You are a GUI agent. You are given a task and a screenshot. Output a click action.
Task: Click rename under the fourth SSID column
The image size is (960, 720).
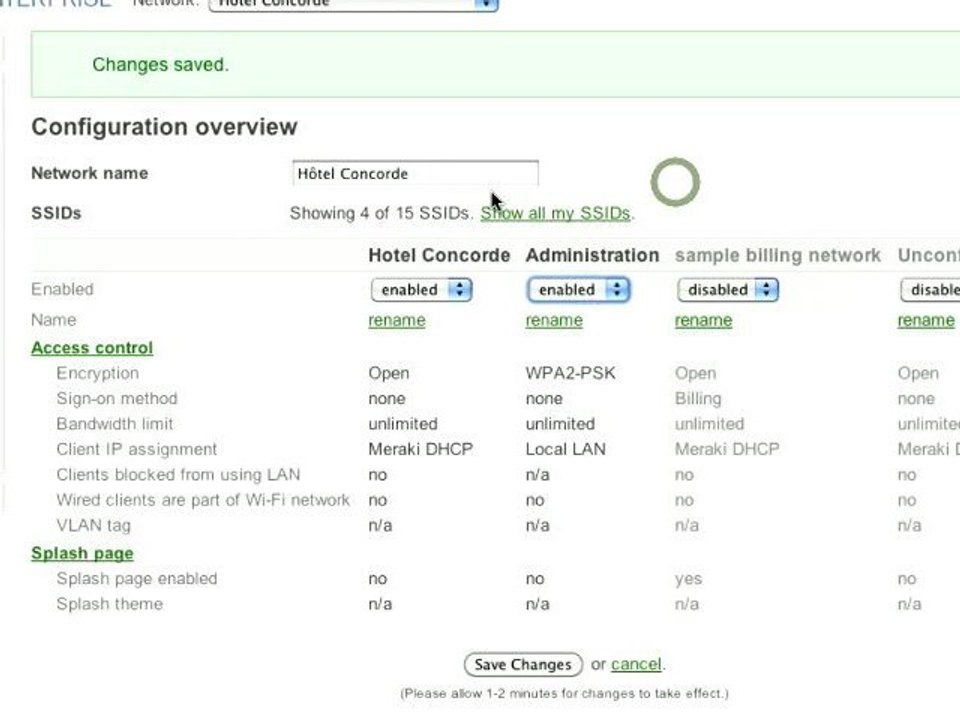coord(926,320)
